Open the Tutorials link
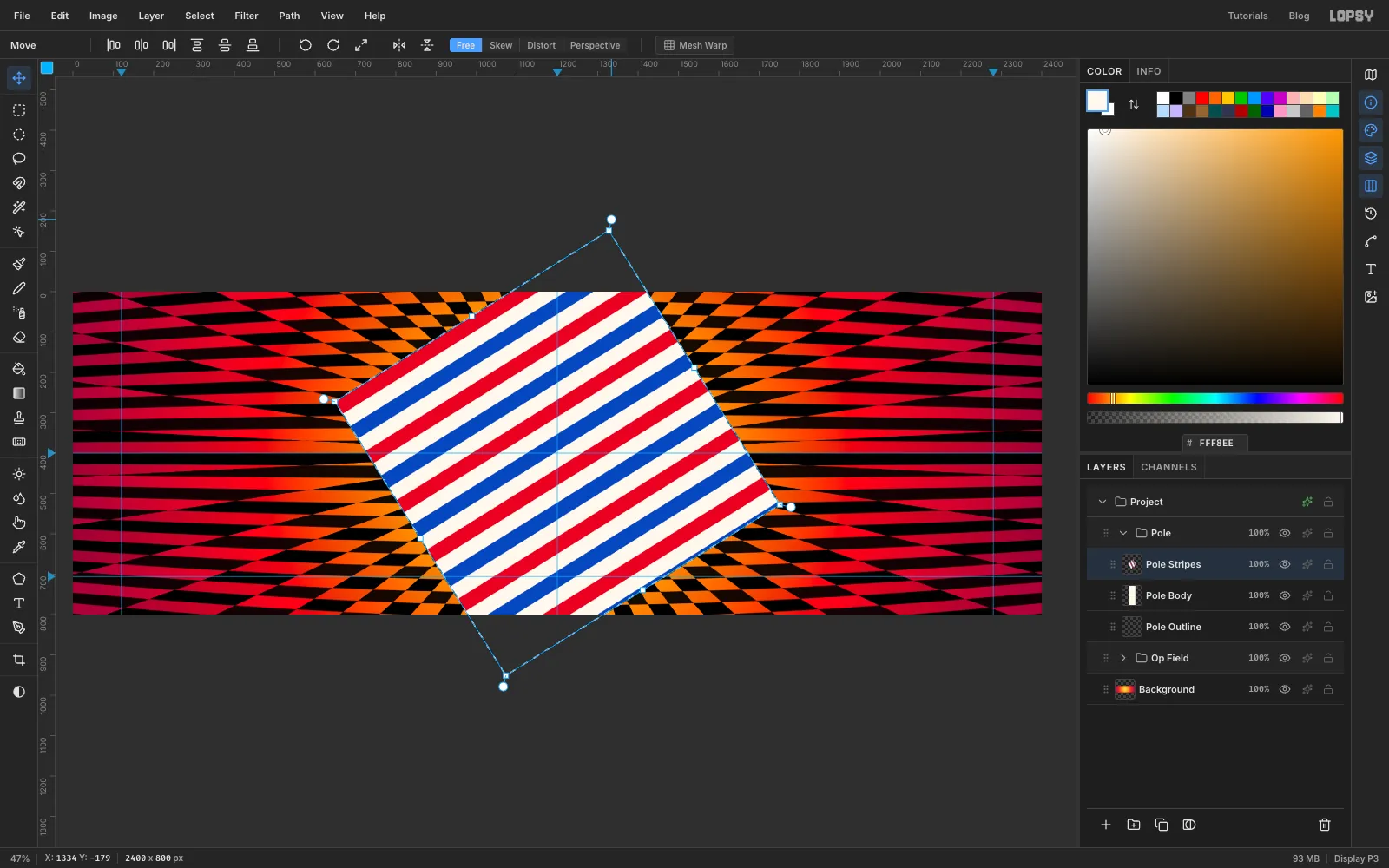1389x868 pixels. pos(1247,16)
